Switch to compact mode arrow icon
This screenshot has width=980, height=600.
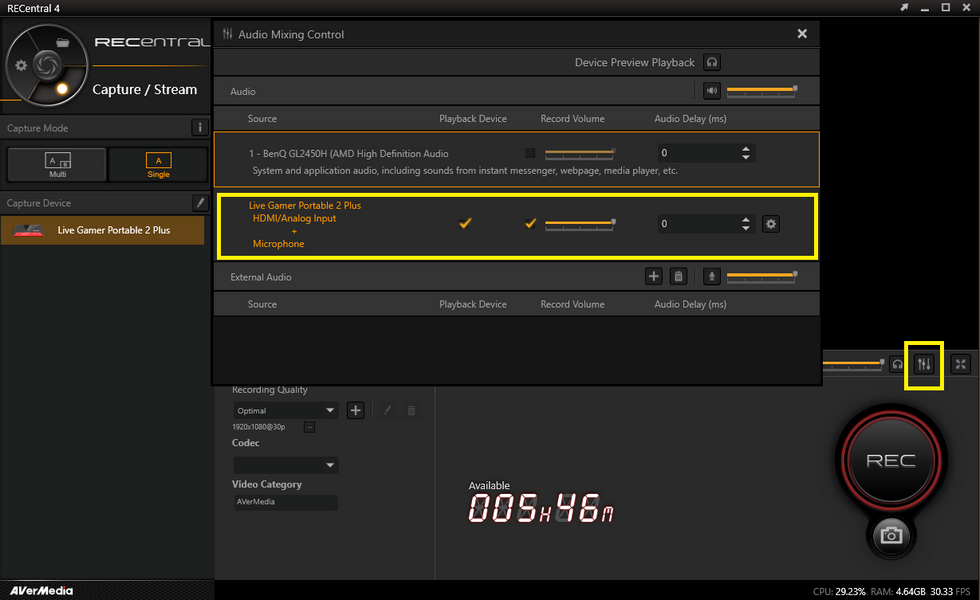point(904,8)
